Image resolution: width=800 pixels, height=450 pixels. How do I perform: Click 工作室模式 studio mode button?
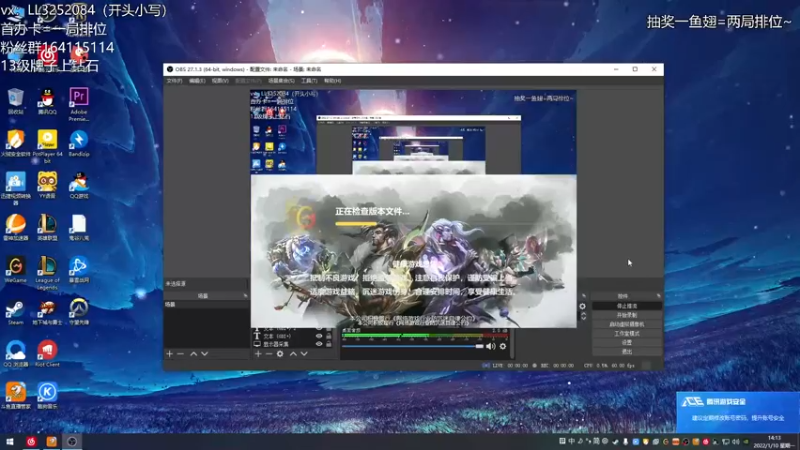[627, 334]
